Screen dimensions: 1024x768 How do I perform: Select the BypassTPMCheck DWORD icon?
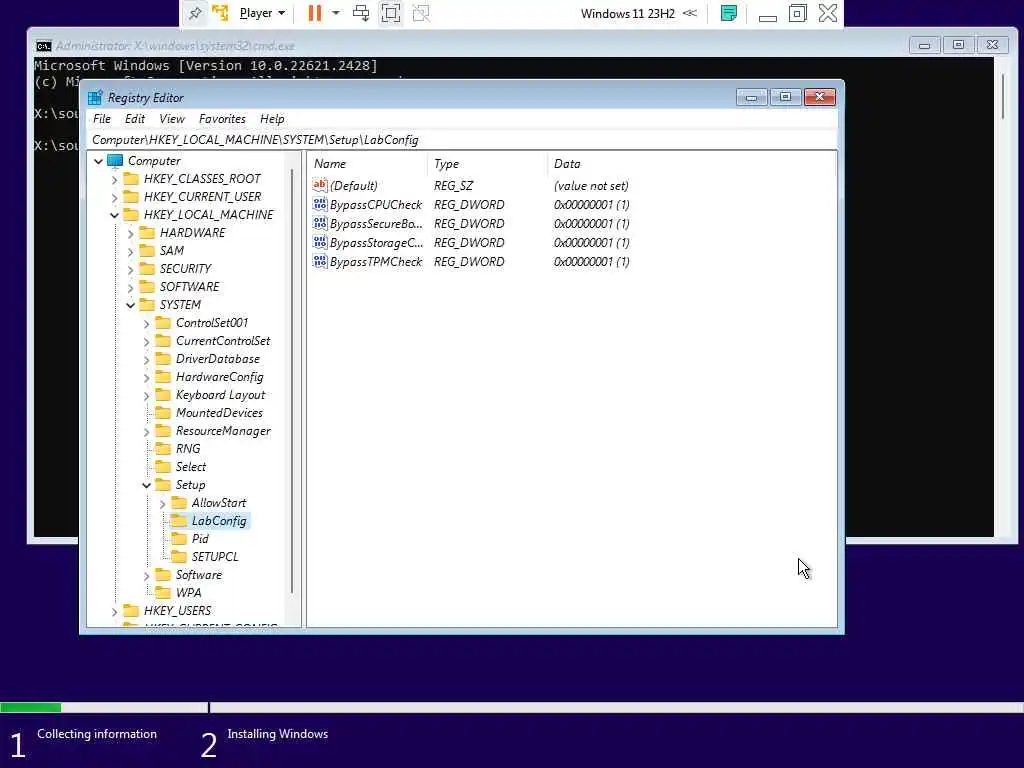(320, 261)
